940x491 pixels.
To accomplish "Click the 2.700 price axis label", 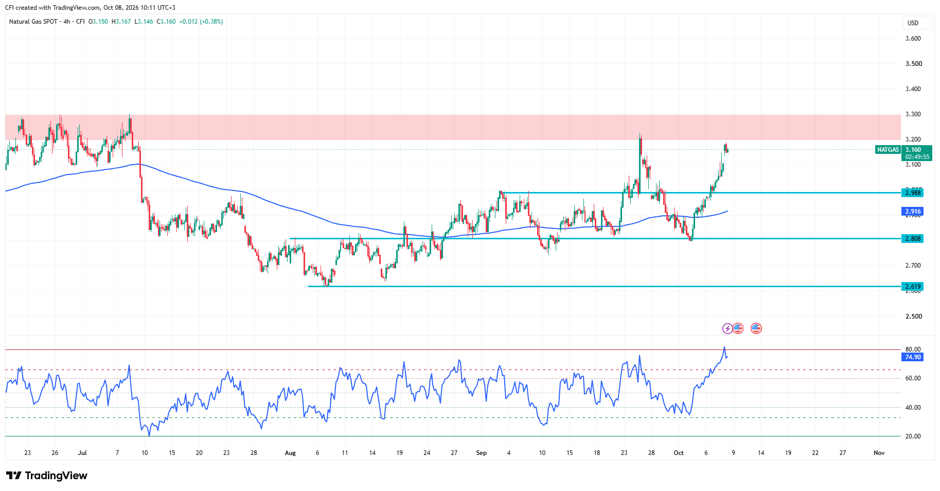I will tap(913, 266).
